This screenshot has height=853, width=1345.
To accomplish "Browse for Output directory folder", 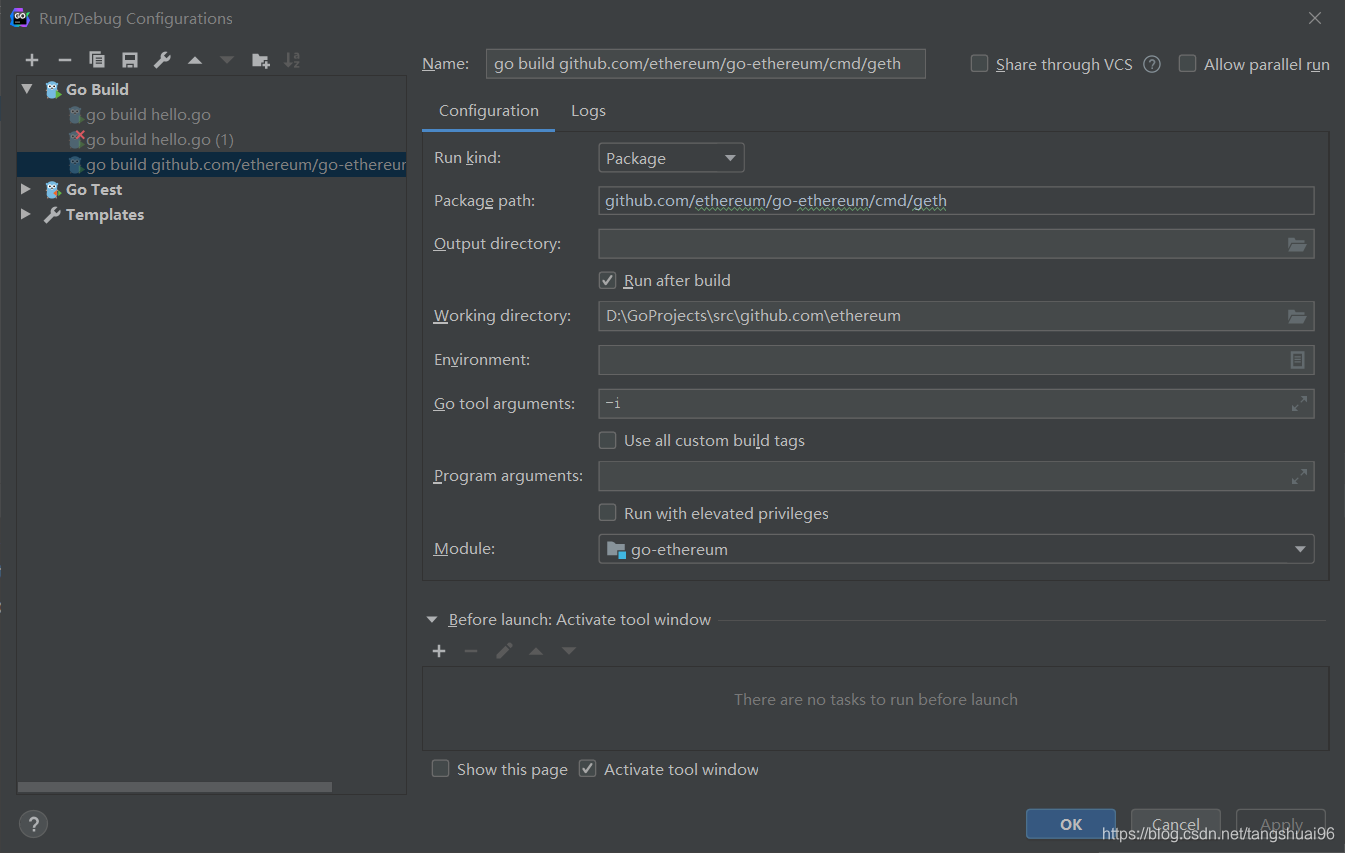I will point(1297,244).
